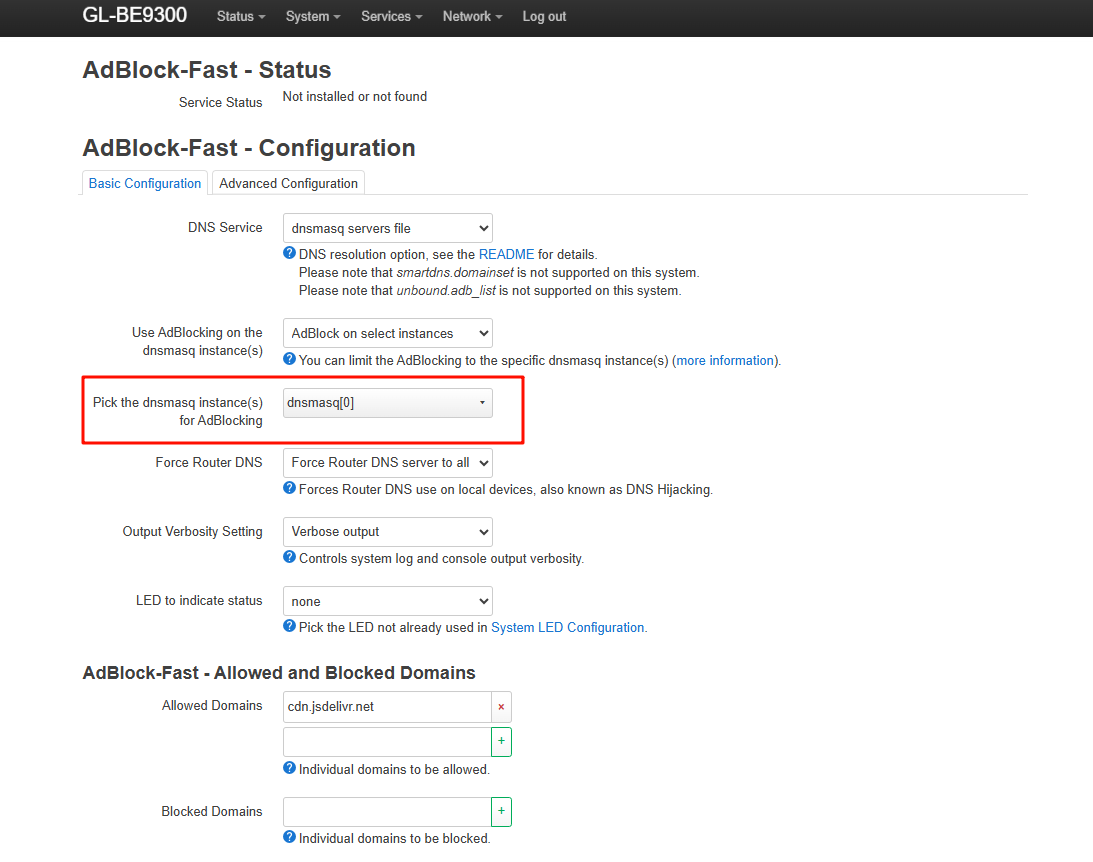
Task: Click help icon under DNS Service
Action: pyautogui.click(x=290, y=254)
